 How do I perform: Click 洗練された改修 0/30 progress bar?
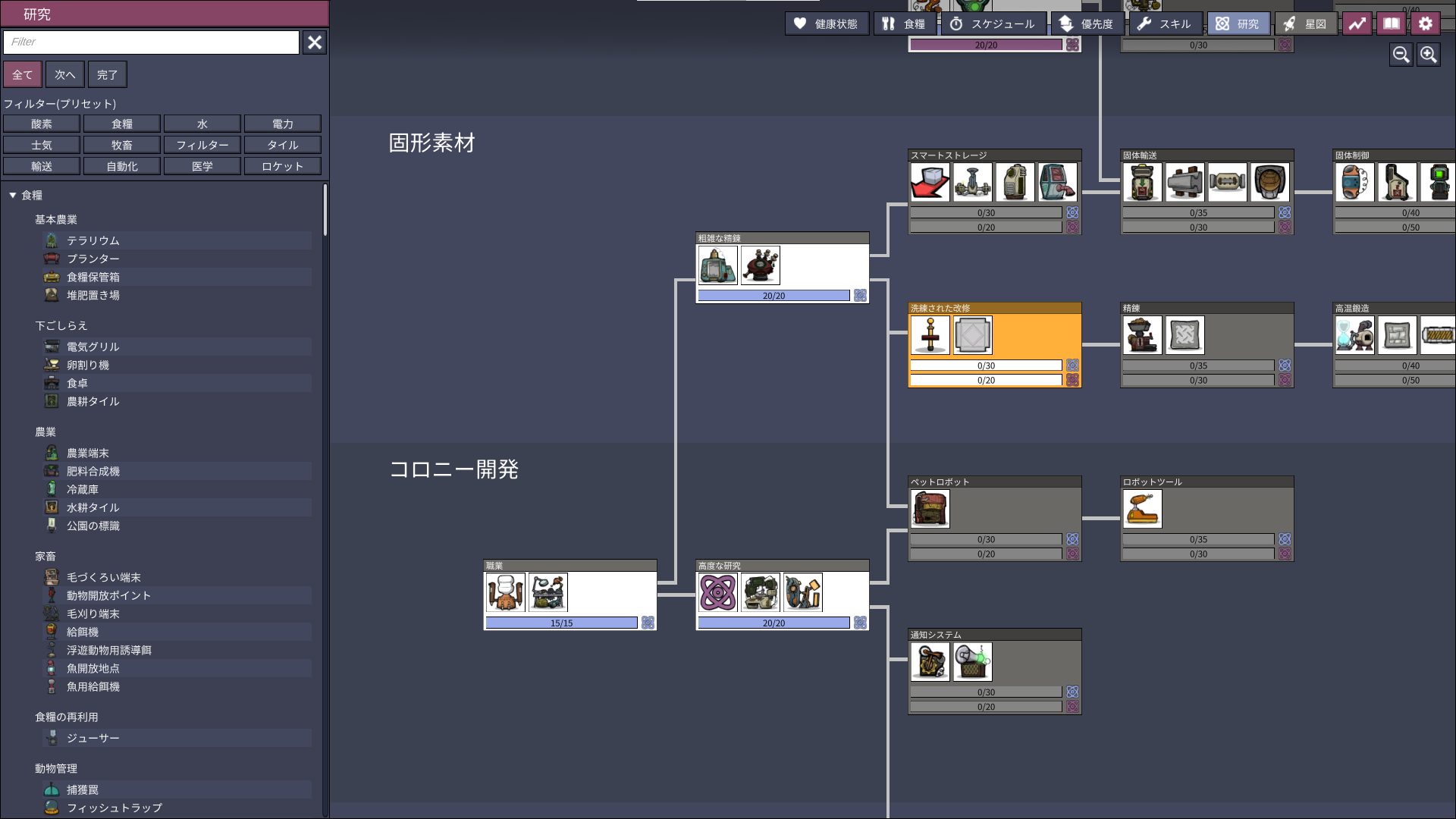tap(986, 366)
